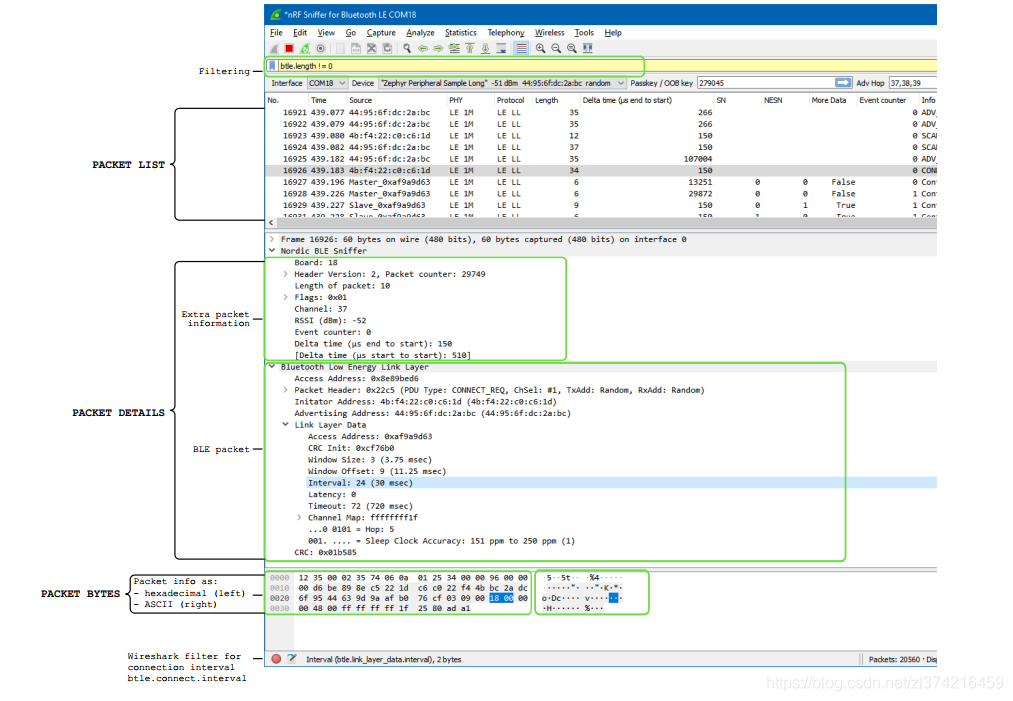The width and height of the screenshot is (1013, 701).
Task: Open the COM18 interface dropdown
Action: pos(327,83)
